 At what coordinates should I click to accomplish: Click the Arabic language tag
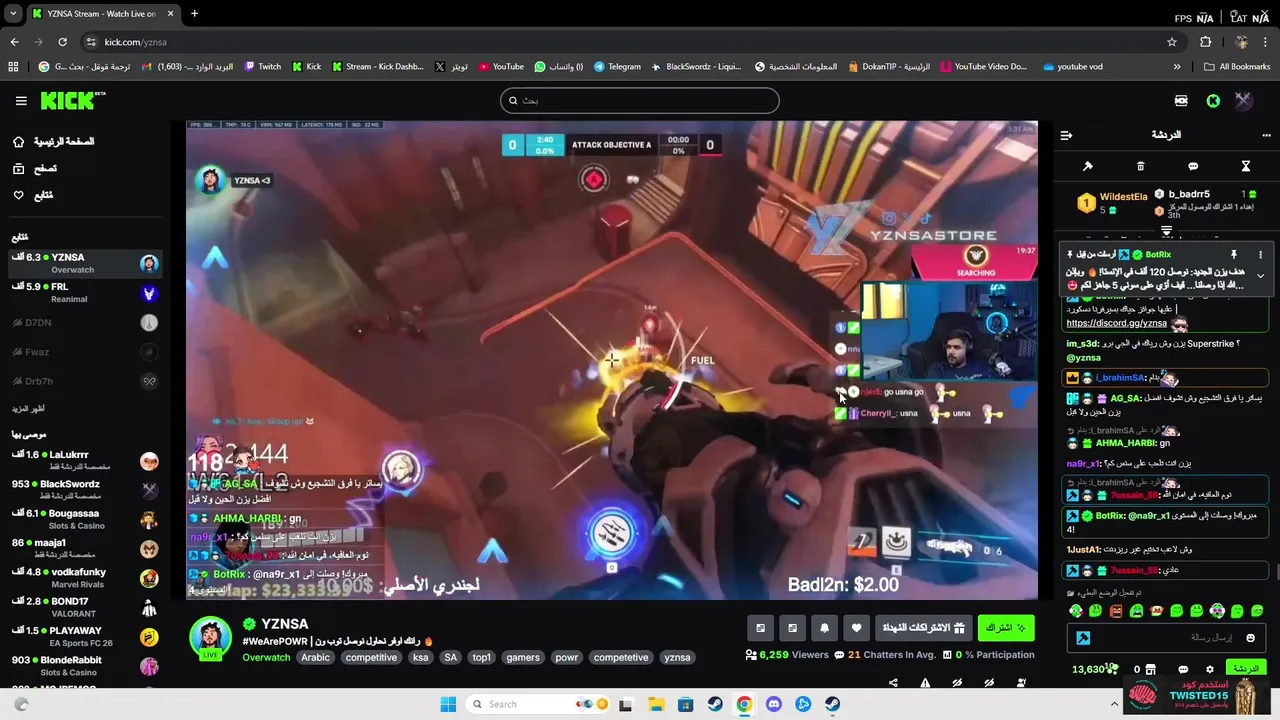click(x=315, y=657)
